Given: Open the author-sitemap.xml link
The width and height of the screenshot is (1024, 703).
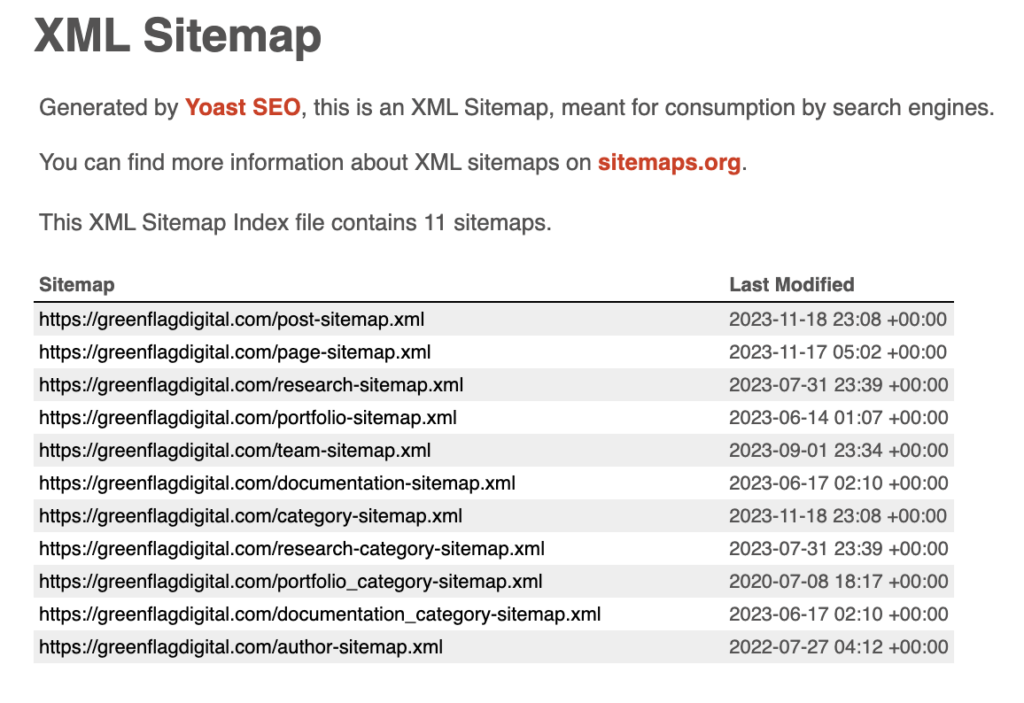Looking at the screenshot, I should 240,647.
